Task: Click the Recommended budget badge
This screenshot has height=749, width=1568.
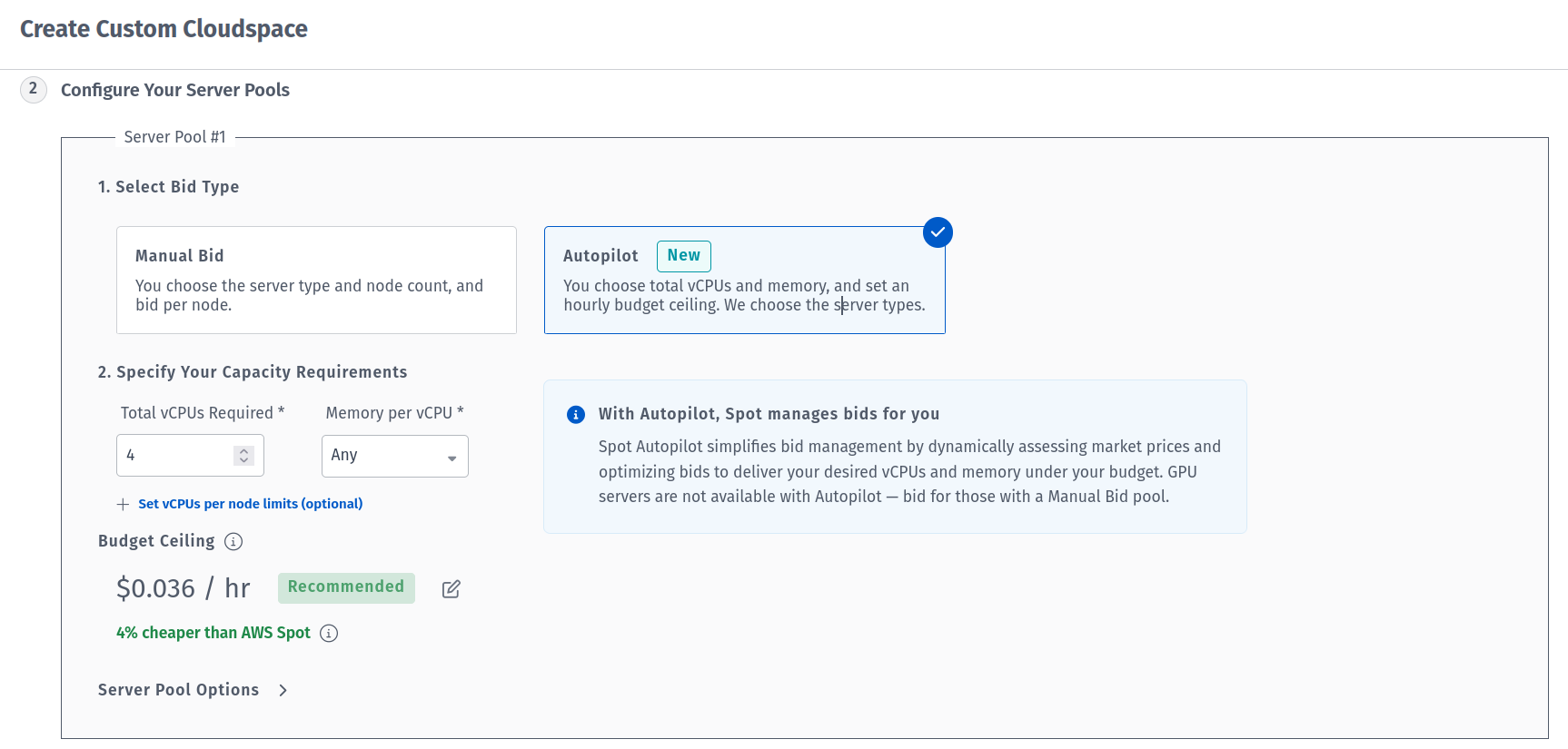Action: point(346,587)
